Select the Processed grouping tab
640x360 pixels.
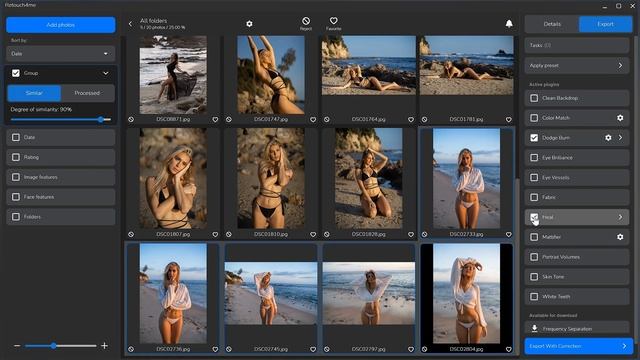pos(87,93)
